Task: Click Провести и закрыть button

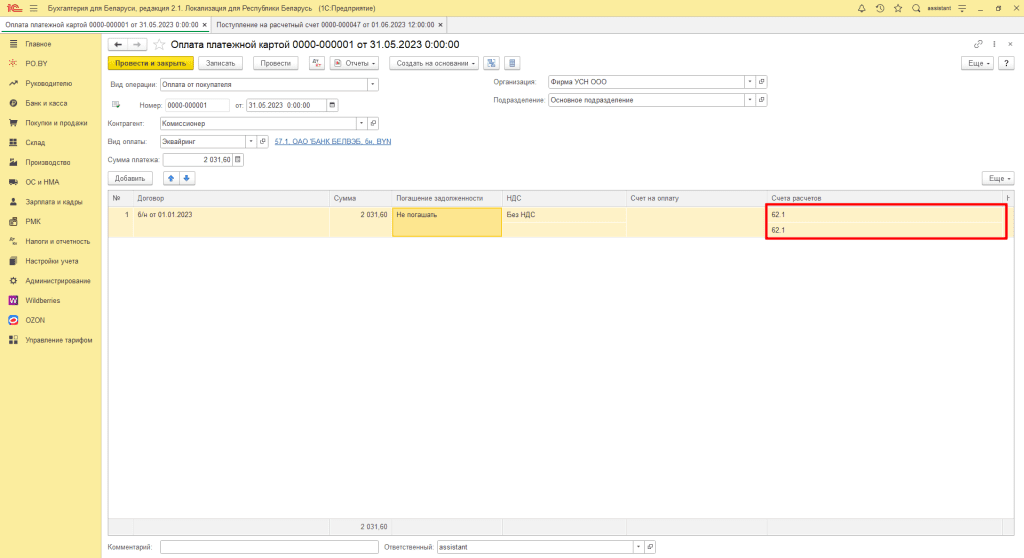Action: pos(150,63)
